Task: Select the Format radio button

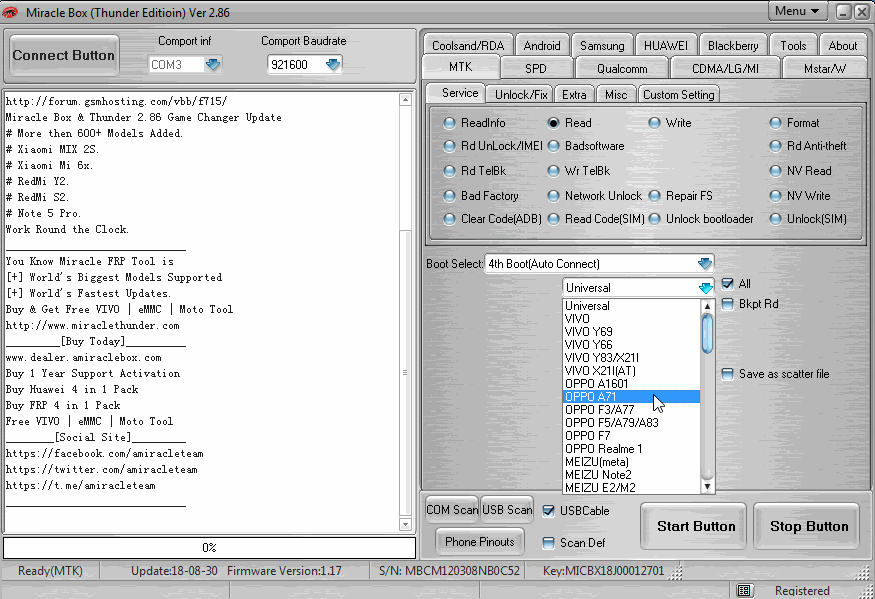Action: tap(775, 123)
